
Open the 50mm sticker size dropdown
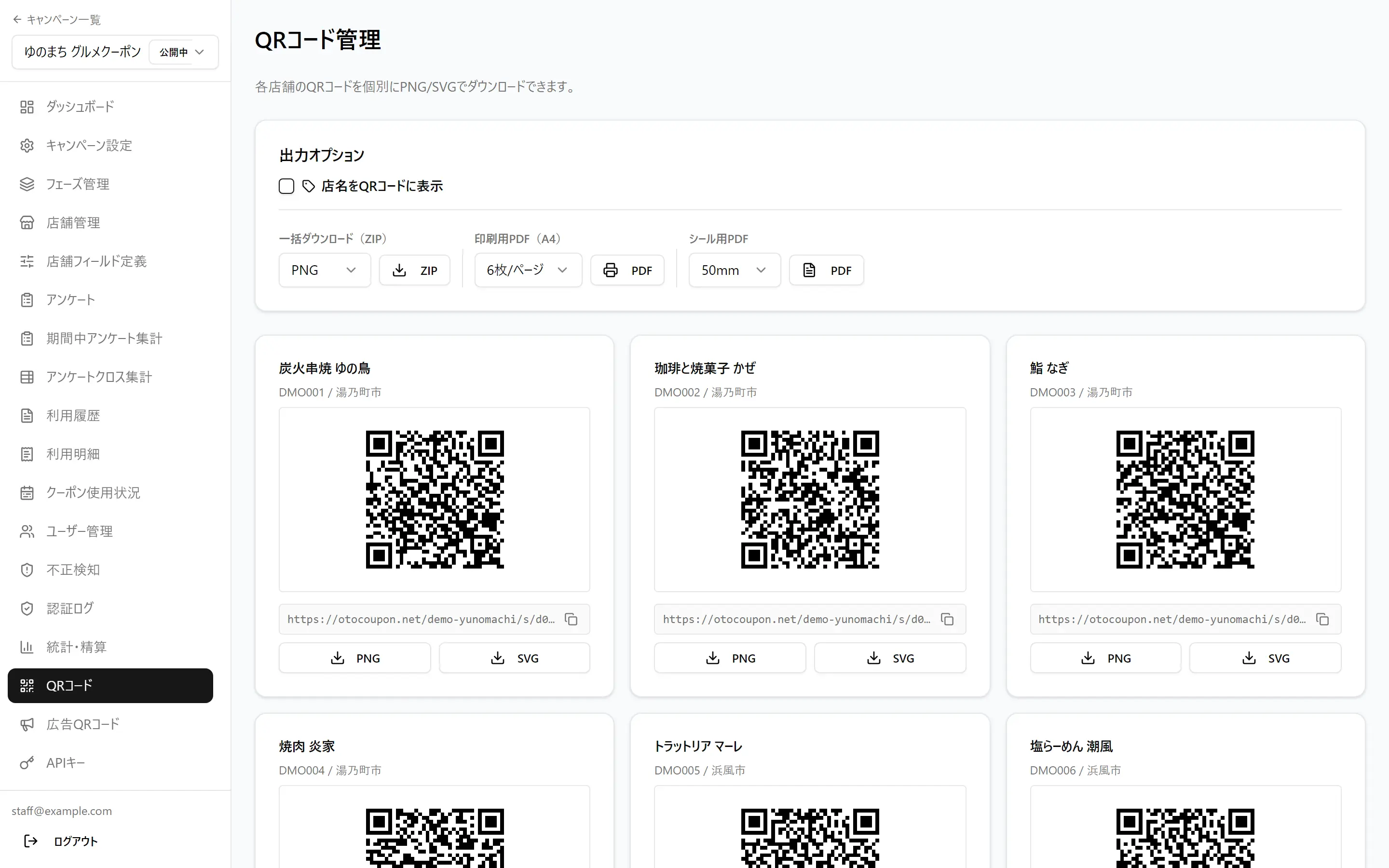pos(735,270)
